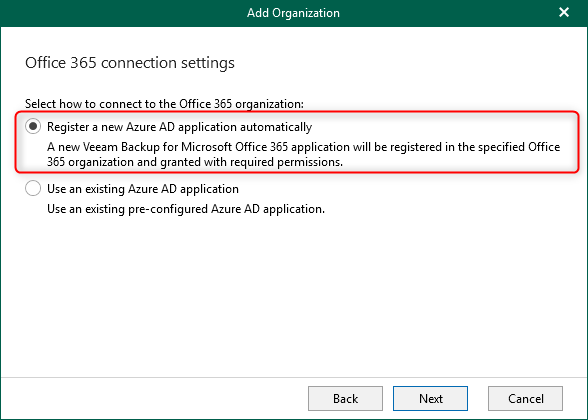This screenshot has height=420, width=588.
Task: Click description 'A new Veeam Backup for Microsoft Office 365 application'
Action: 304,154
